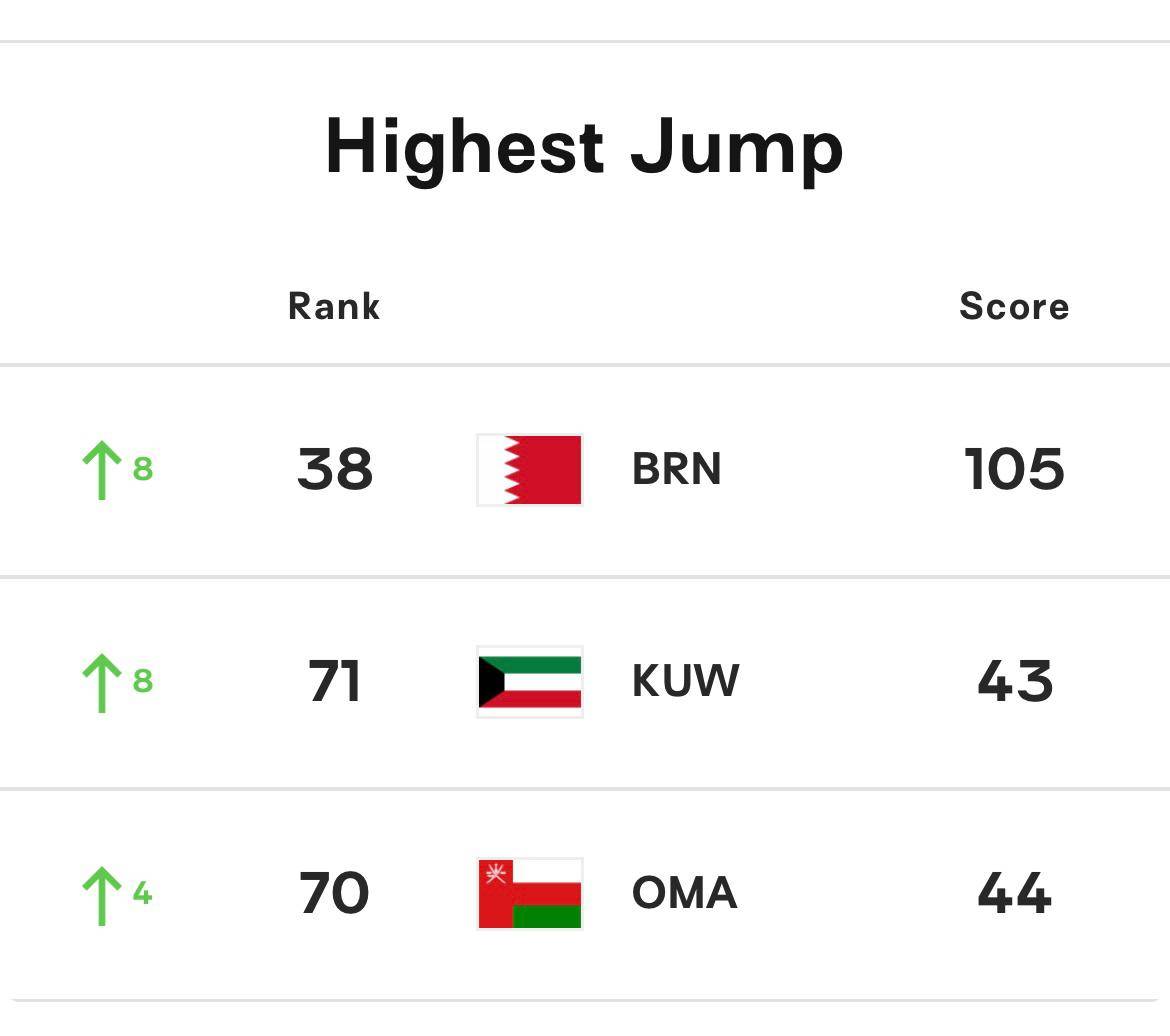Viewport: 1170px width, 1036px height.
Task: Click Oman's score of 44
Action: 1014,894
